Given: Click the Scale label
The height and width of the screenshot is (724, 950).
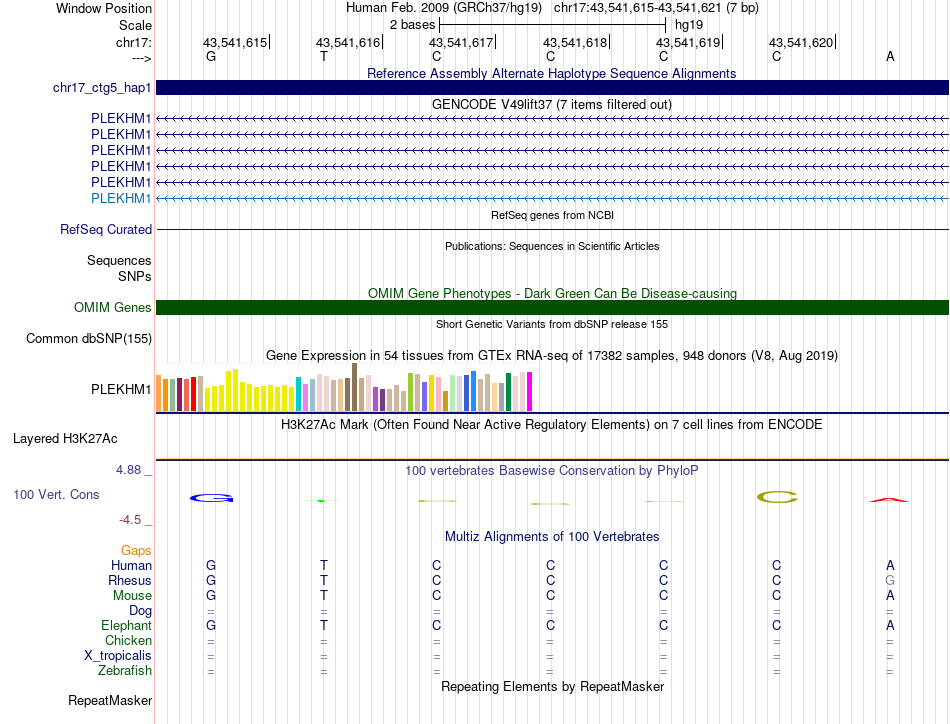Looking at the screenshot, I should coord(136,25).
